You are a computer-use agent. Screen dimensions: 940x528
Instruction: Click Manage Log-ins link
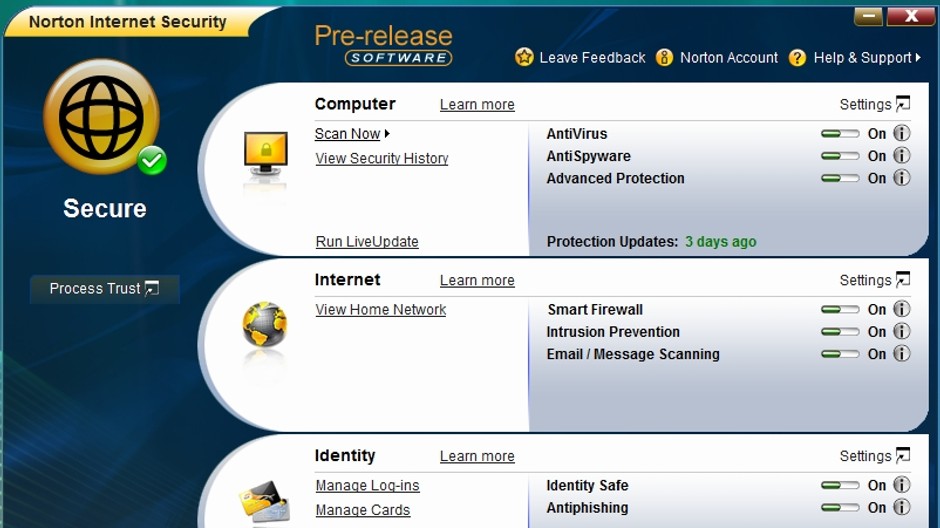(367, 485)
